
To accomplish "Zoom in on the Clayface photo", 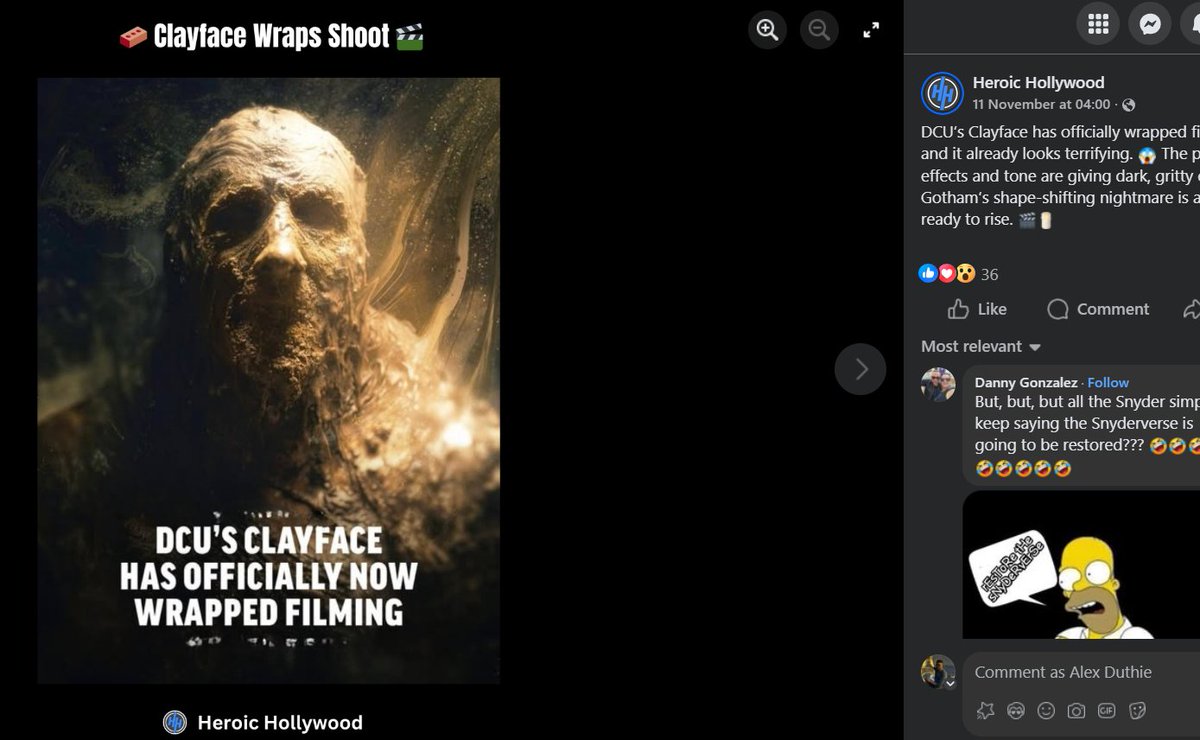I will (767, 29).
